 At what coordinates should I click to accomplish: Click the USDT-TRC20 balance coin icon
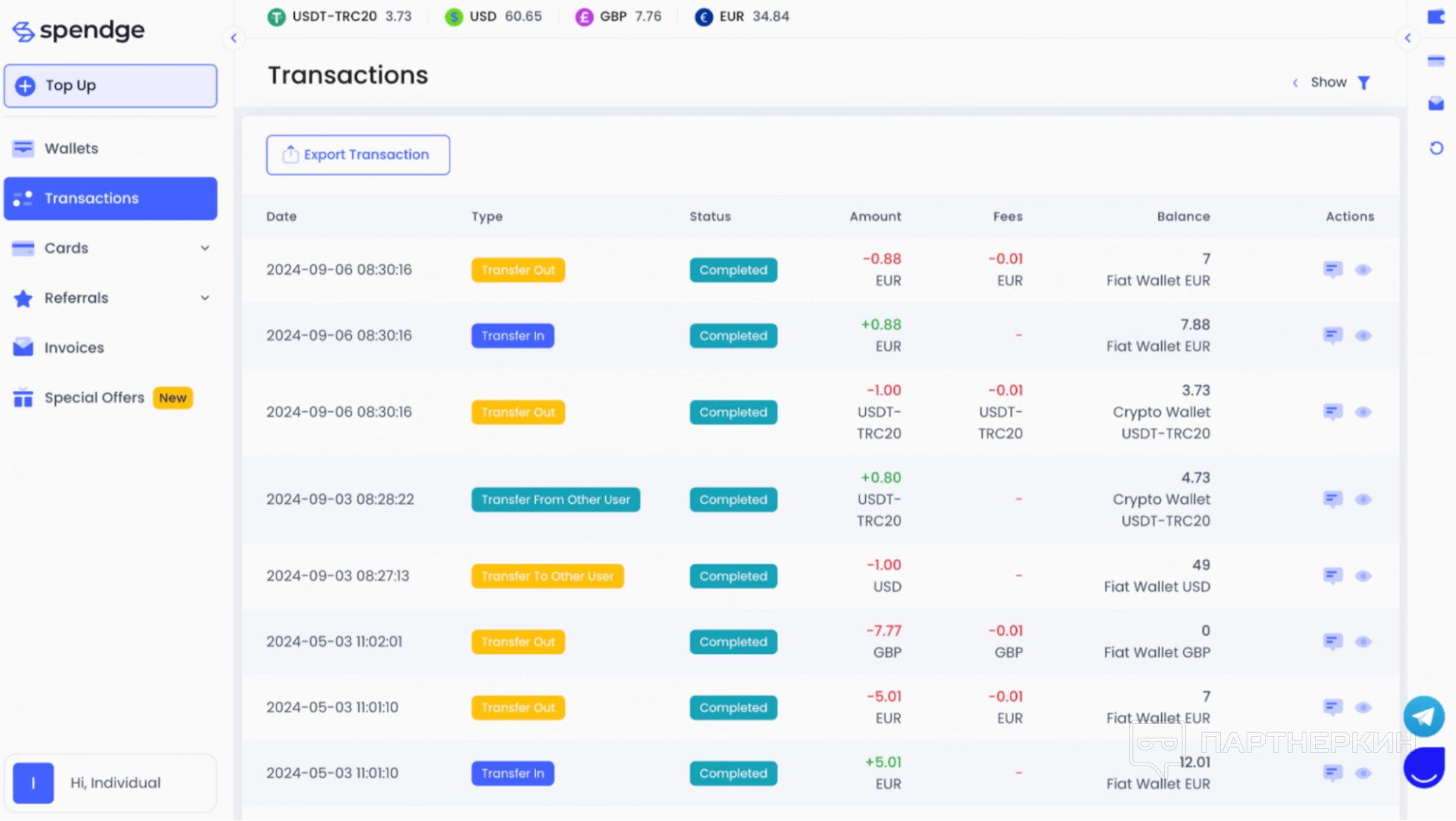click(277, 17)
